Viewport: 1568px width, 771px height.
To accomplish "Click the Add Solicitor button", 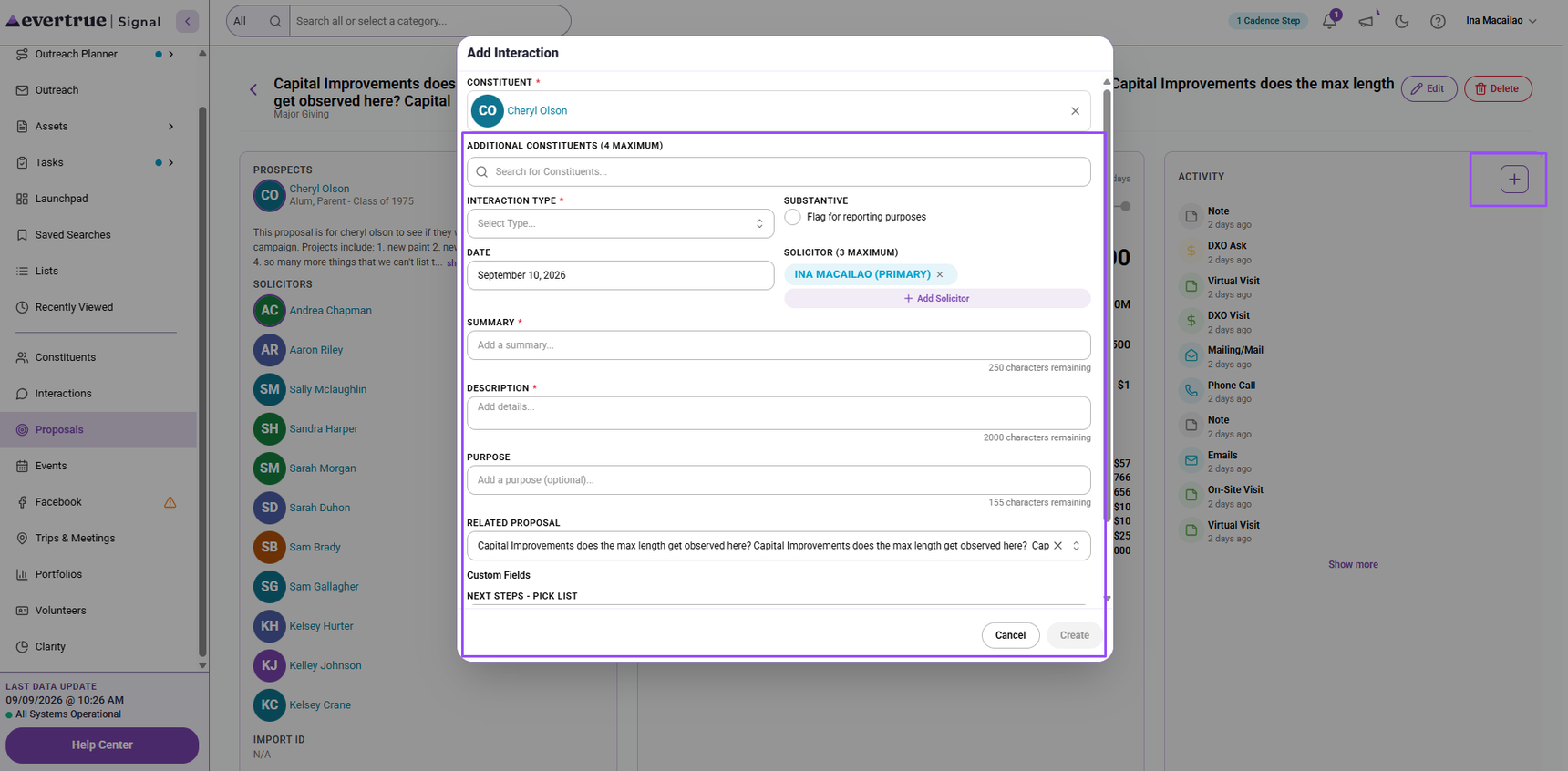I will pos(936,299).
